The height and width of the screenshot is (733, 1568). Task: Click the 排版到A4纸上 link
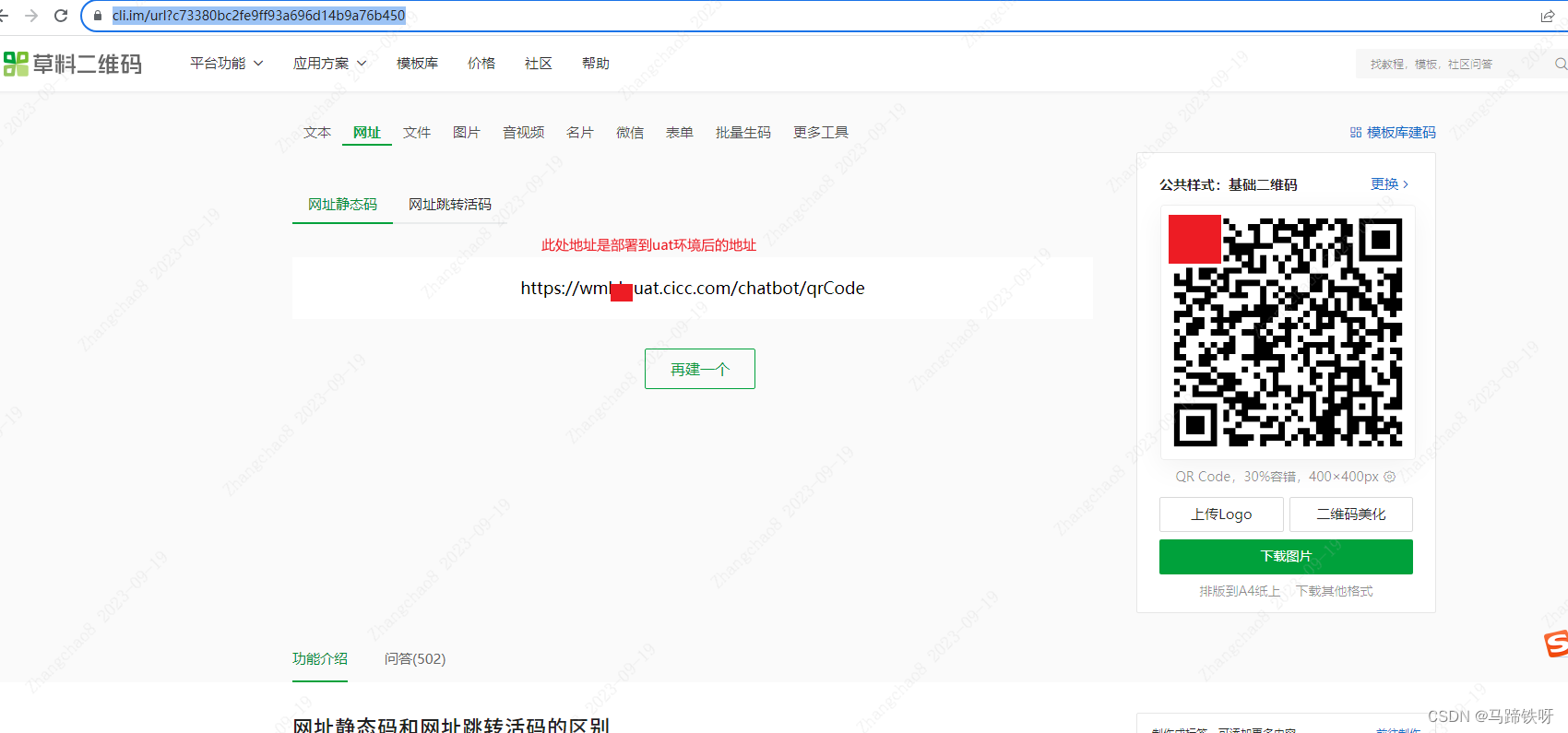1240,592
